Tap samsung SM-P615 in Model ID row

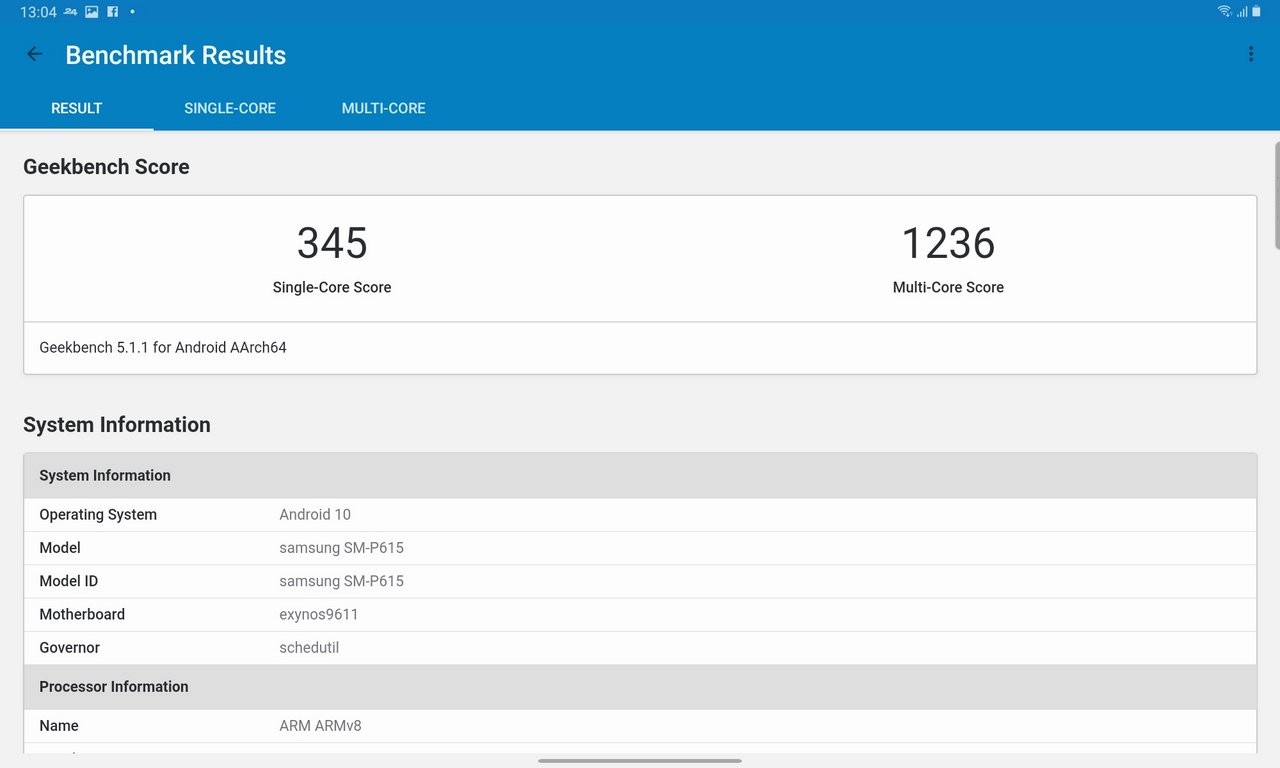point(341,581)
